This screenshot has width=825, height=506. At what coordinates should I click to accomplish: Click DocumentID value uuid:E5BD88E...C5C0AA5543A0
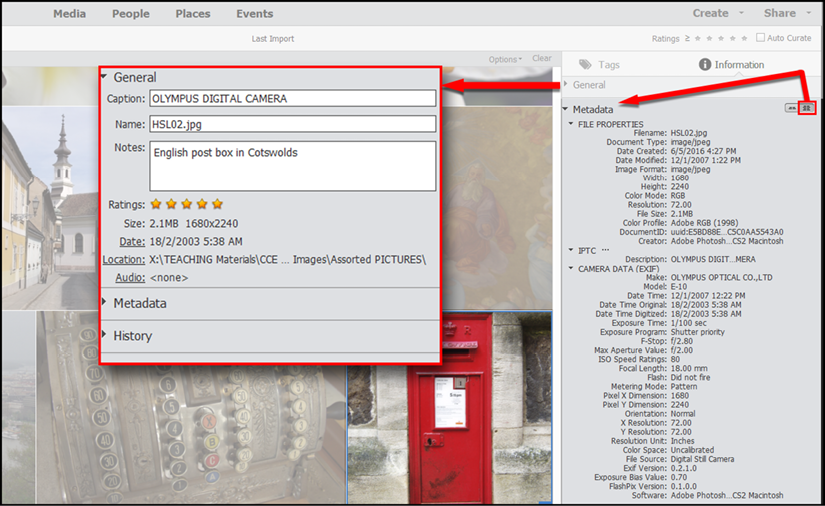(727, 231)
